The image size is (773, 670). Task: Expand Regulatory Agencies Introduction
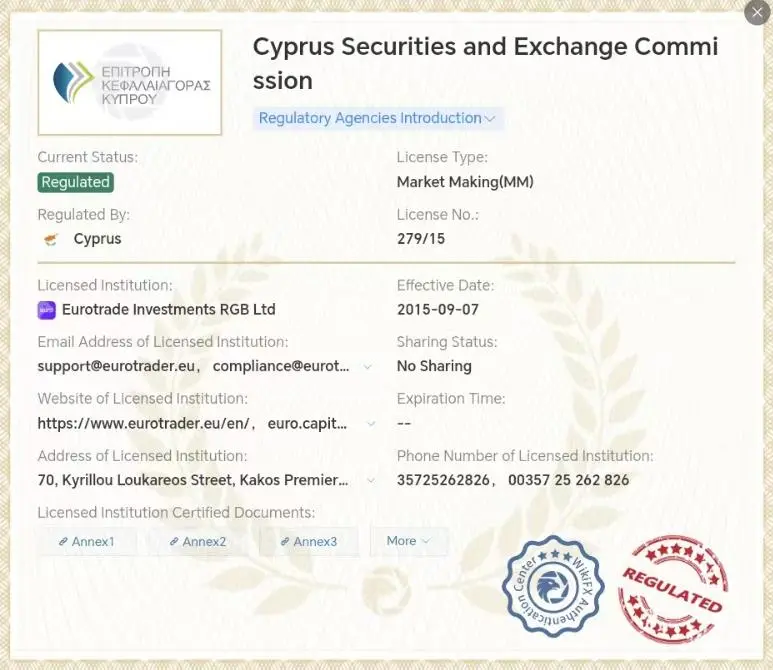coord(378,118)
